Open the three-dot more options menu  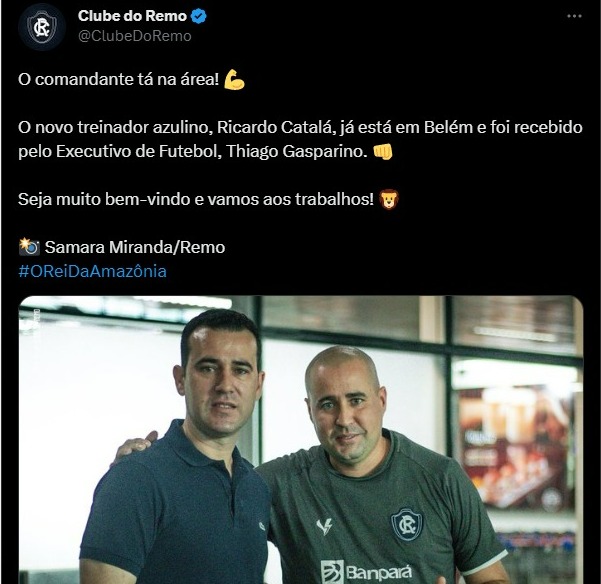click(574, 16)
